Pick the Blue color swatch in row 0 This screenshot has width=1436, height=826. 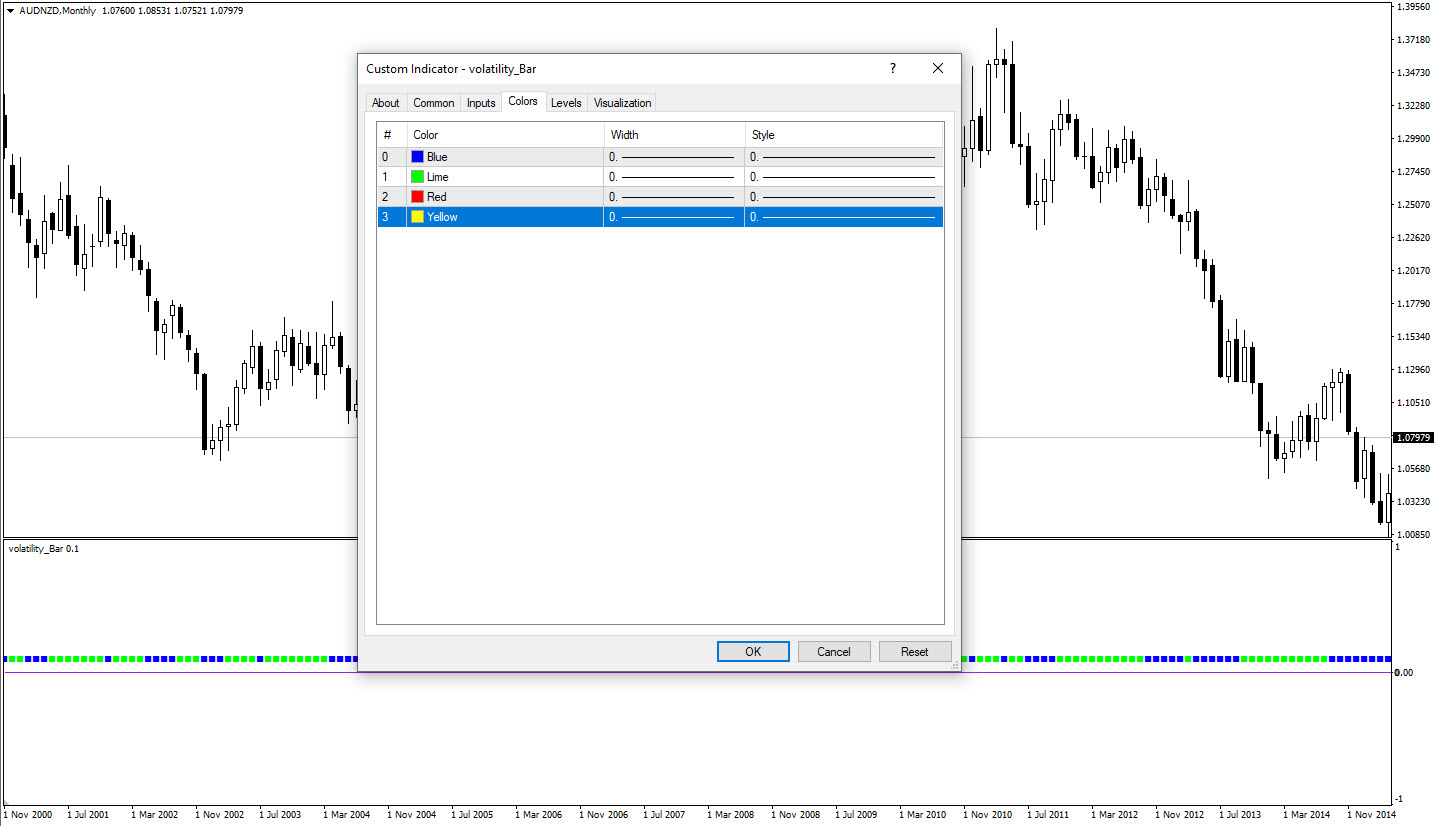[x=417, y=157]
